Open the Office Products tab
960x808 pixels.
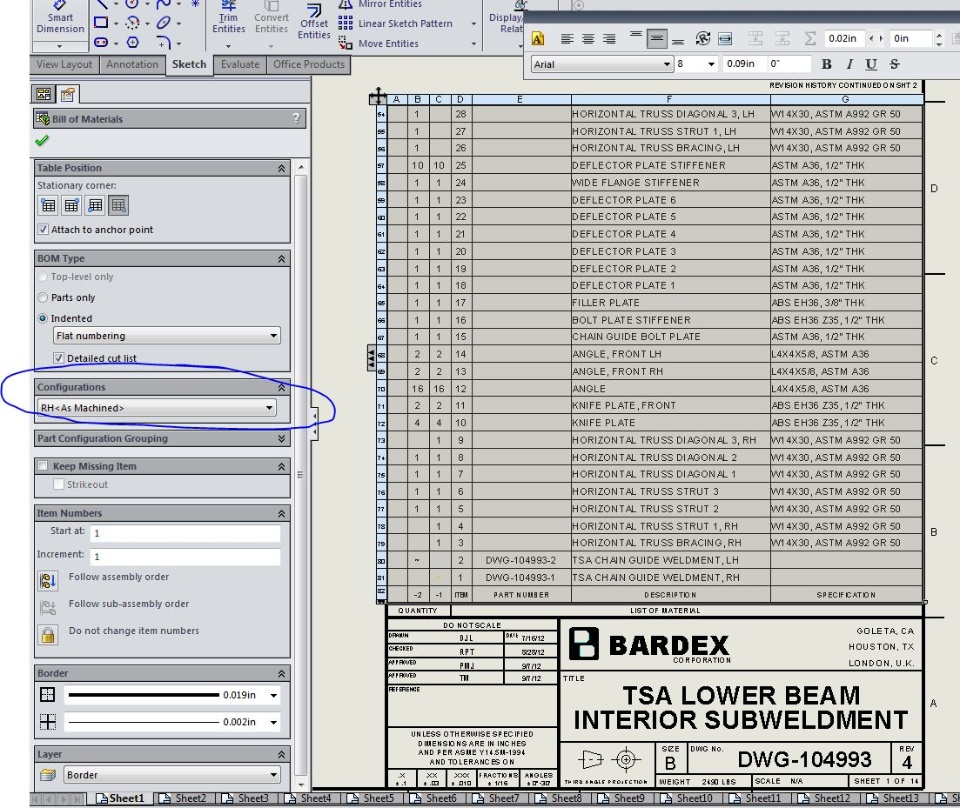coord(309,64)
